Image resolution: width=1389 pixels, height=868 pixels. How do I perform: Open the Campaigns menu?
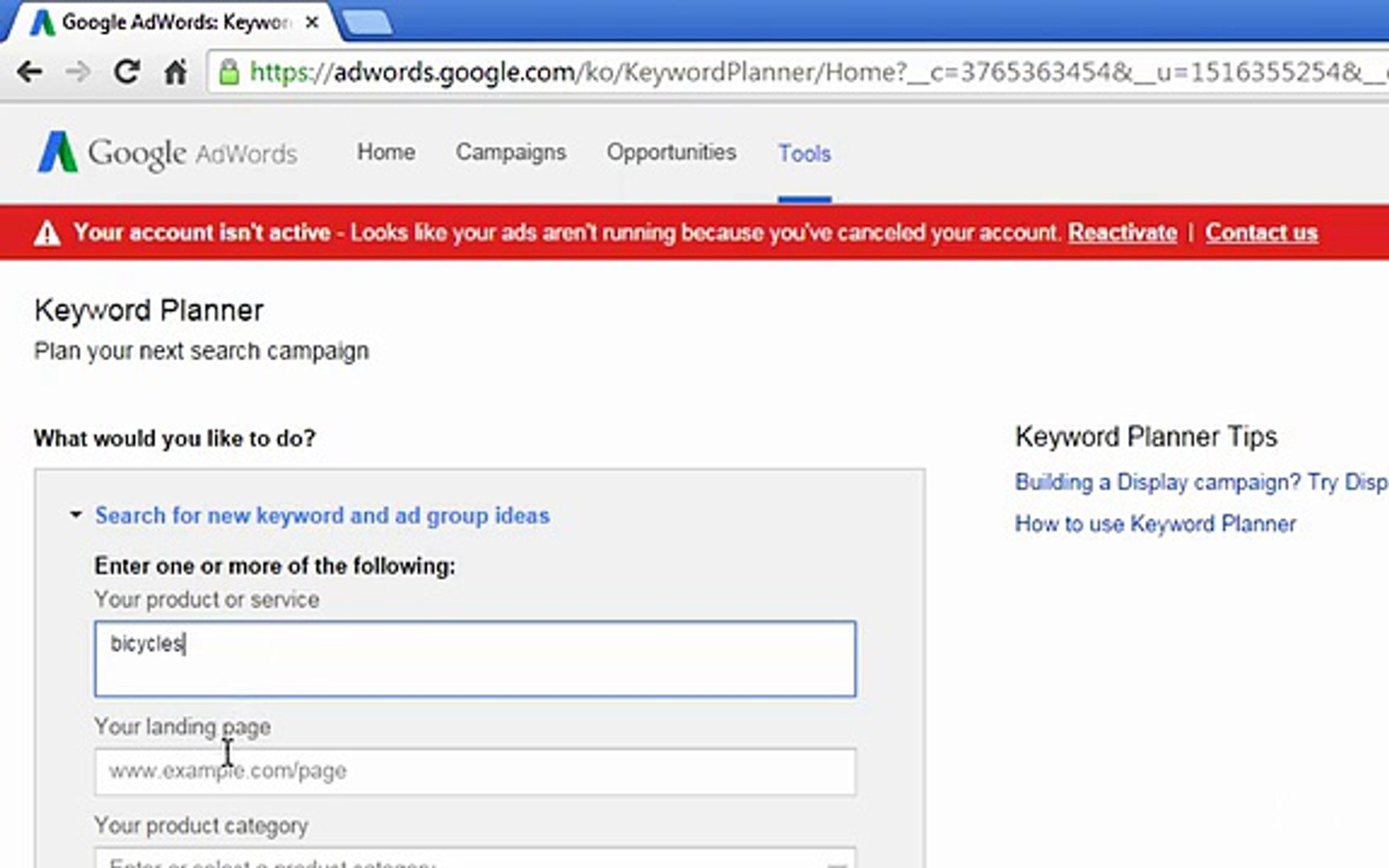510,152
